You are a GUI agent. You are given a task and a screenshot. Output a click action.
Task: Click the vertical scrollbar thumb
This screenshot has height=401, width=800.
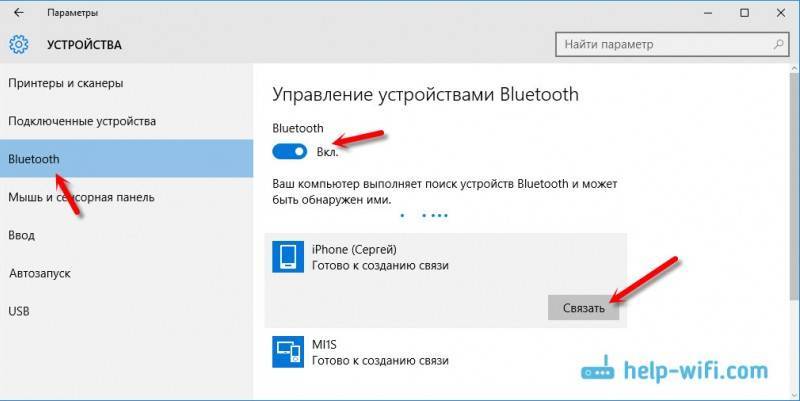click(x=794, y=186)
